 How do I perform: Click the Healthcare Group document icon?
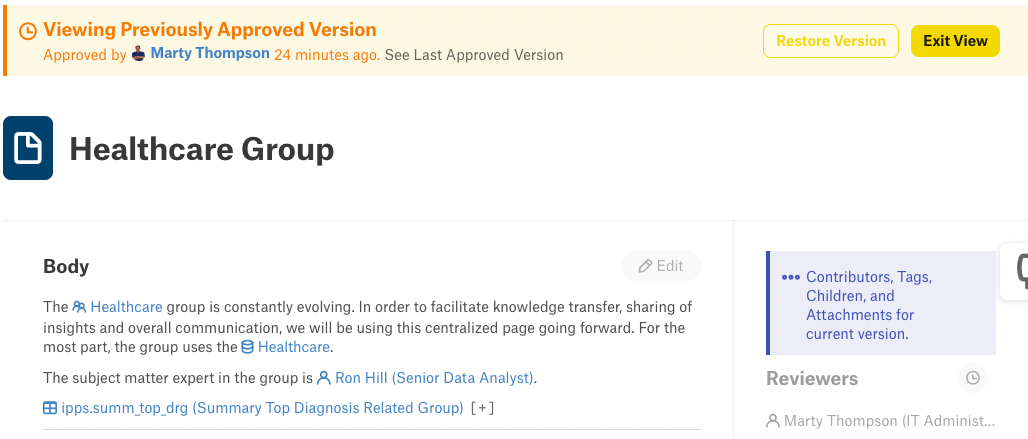click(x=28, y=148)
